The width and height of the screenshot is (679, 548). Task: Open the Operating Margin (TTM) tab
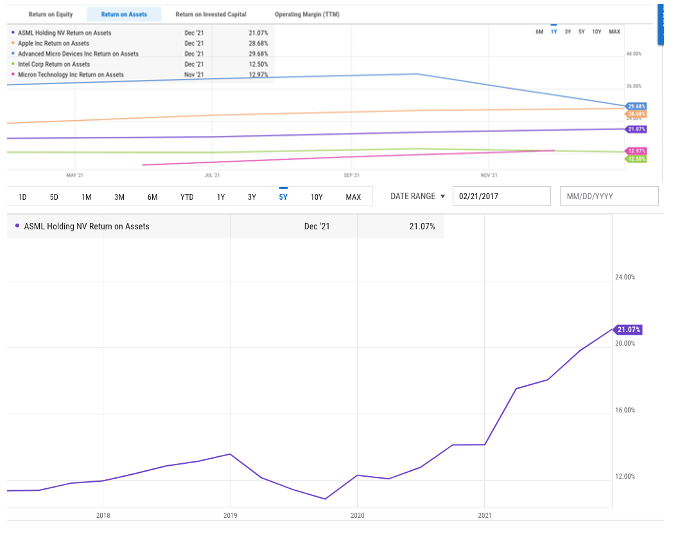pyautogui.click(x=307, y=14)
